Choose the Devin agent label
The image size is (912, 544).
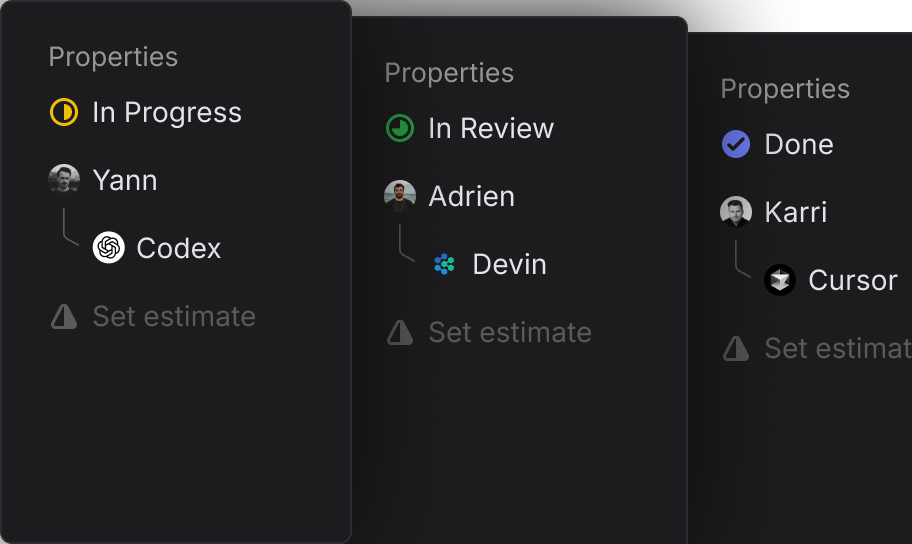click(510, 264)
